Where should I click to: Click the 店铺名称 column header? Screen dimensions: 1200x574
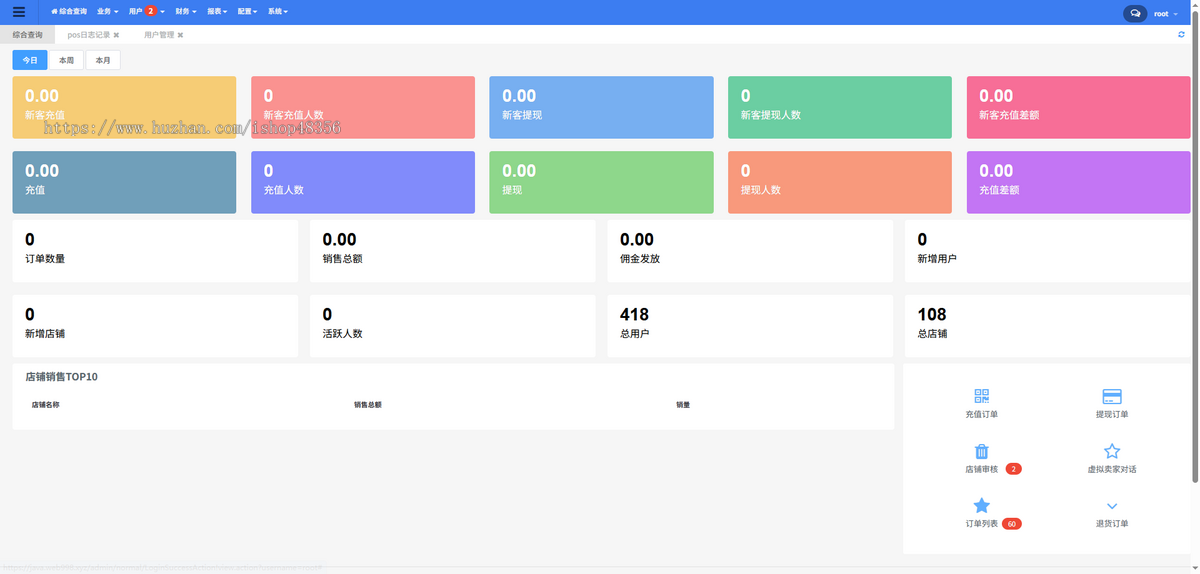pyautogui.click(x=45, y=405)
